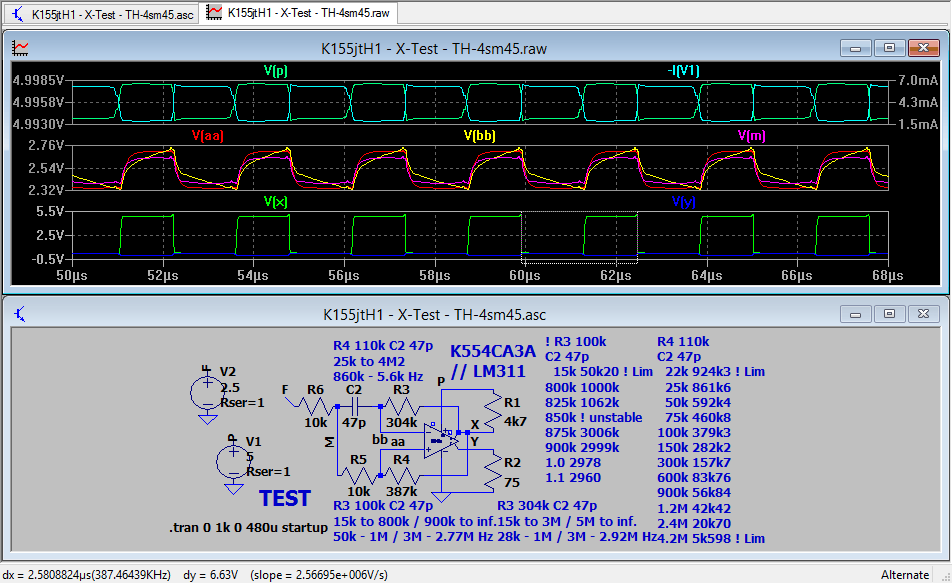Click the schematic window system menu icon

point(20,313)
